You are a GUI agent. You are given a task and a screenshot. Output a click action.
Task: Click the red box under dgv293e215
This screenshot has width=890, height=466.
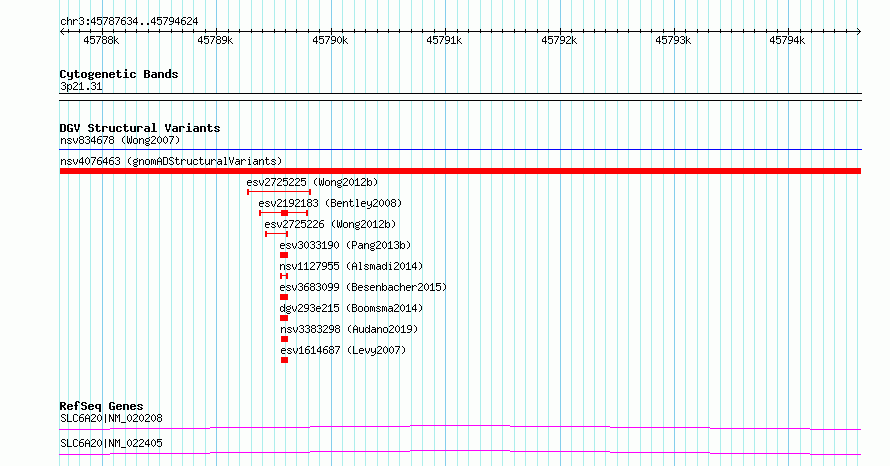coord(284,318)
